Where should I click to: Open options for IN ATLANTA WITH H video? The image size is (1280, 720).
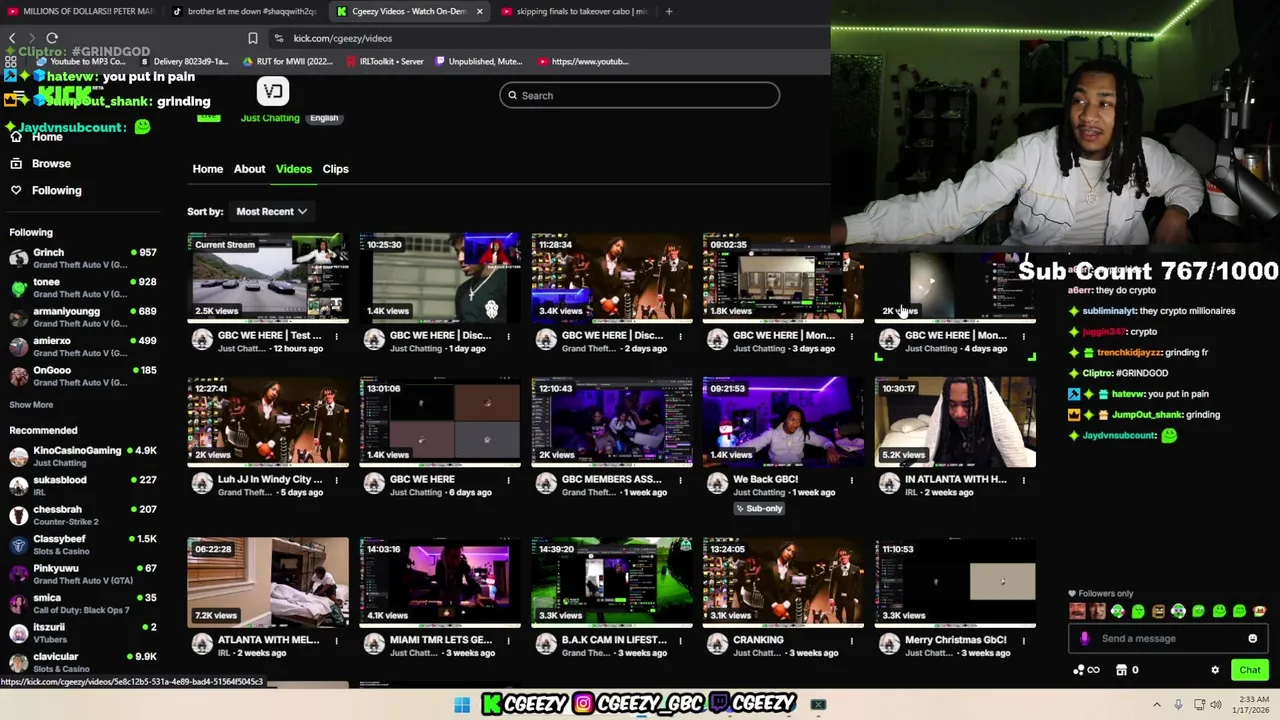(1024, 480)
